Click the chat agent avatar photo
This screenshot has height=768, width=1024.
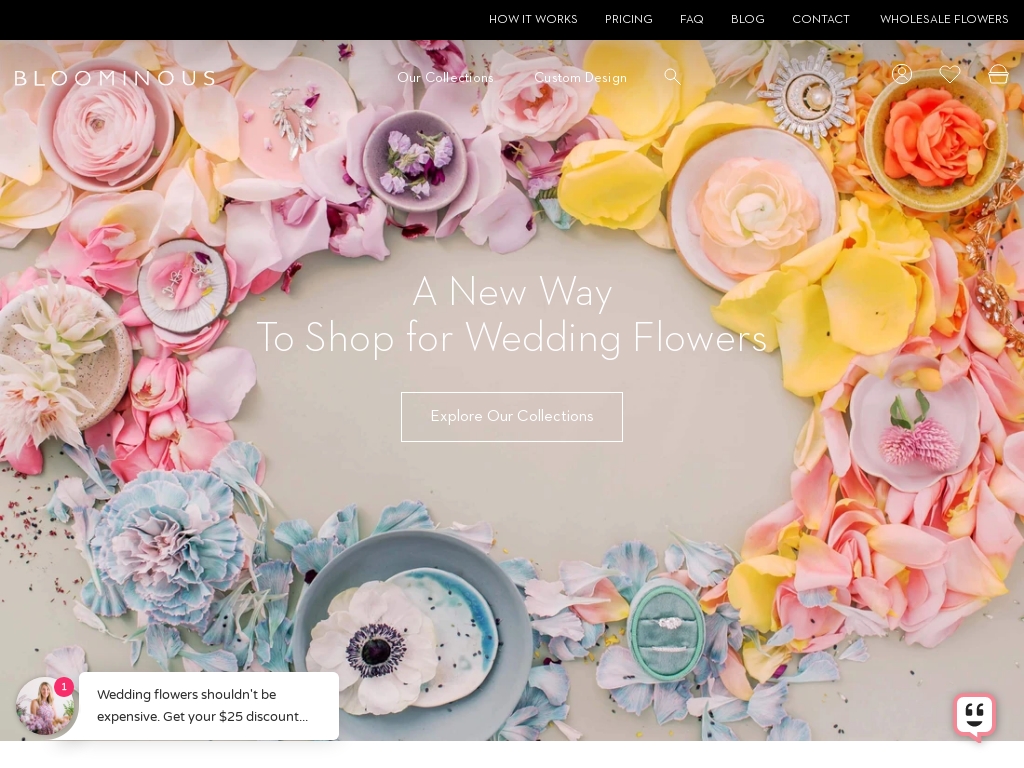coord(46,706)
